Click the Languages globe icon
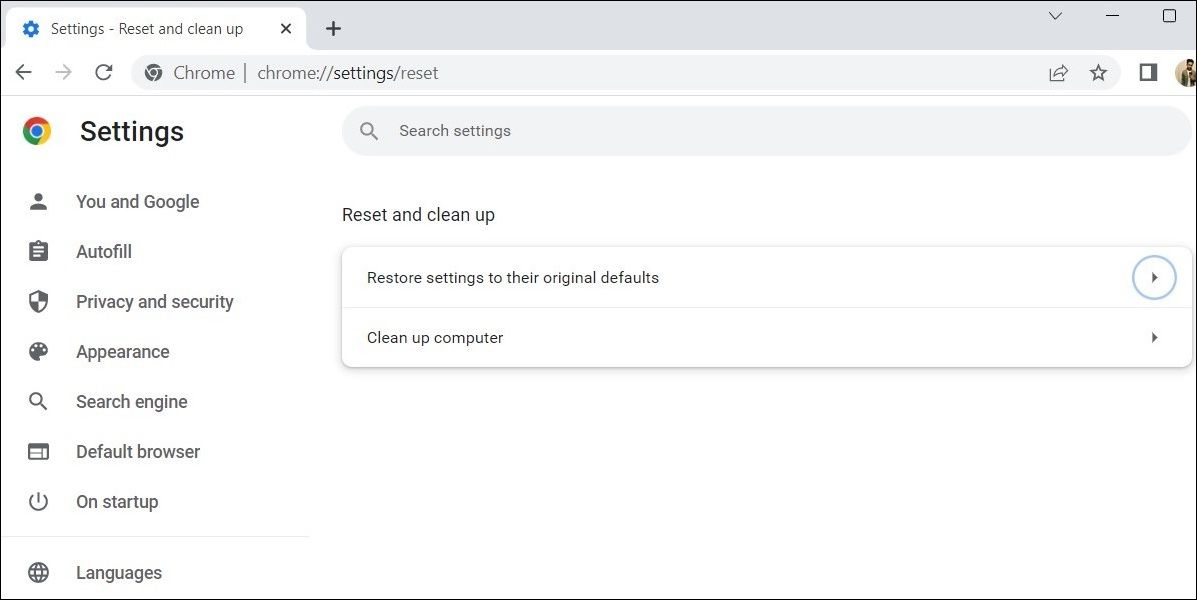1197x600 pixels. click(38, 572)
